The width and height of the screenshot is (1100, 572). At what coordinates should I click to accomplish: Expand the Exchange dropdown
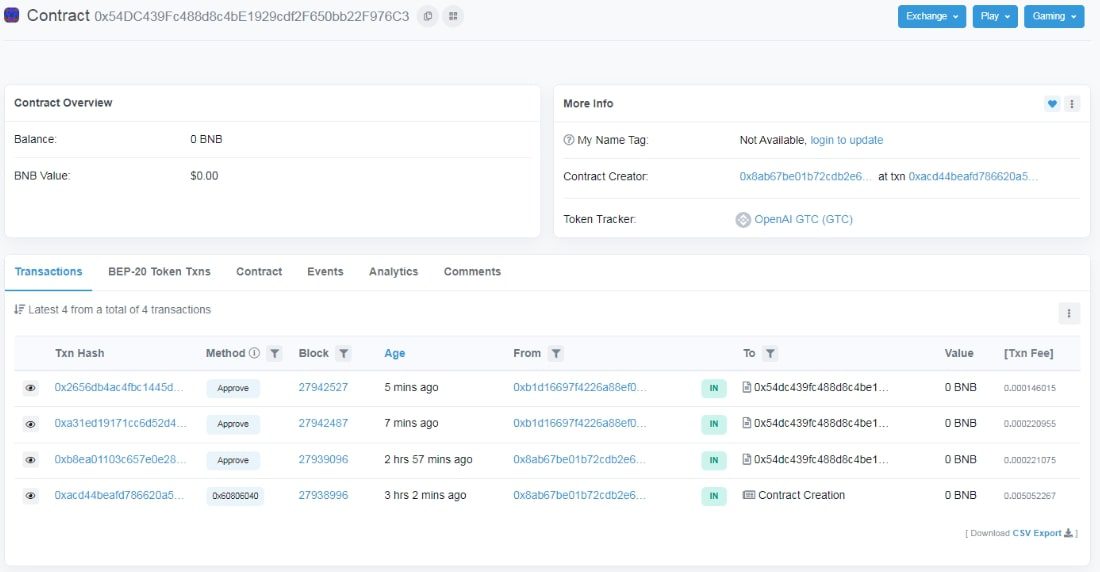click(931, 16)
